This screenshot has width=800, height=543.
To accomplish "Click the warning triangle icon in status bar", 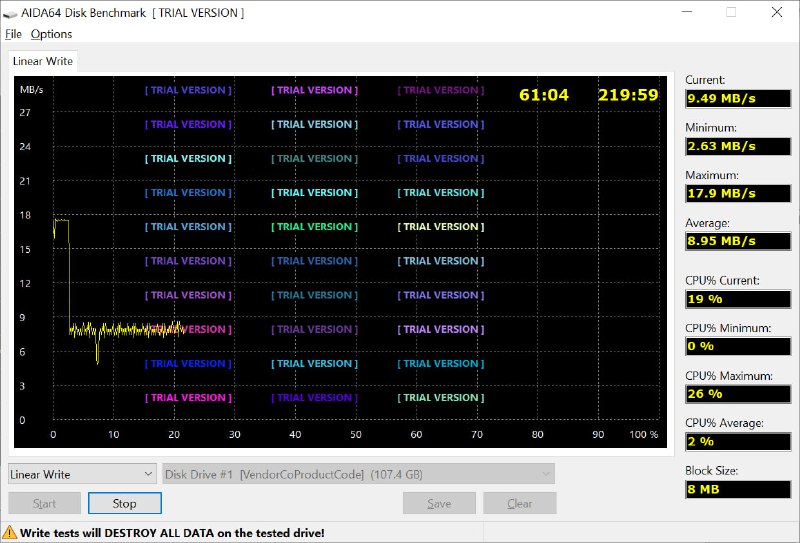I will [x=9, y=533].
